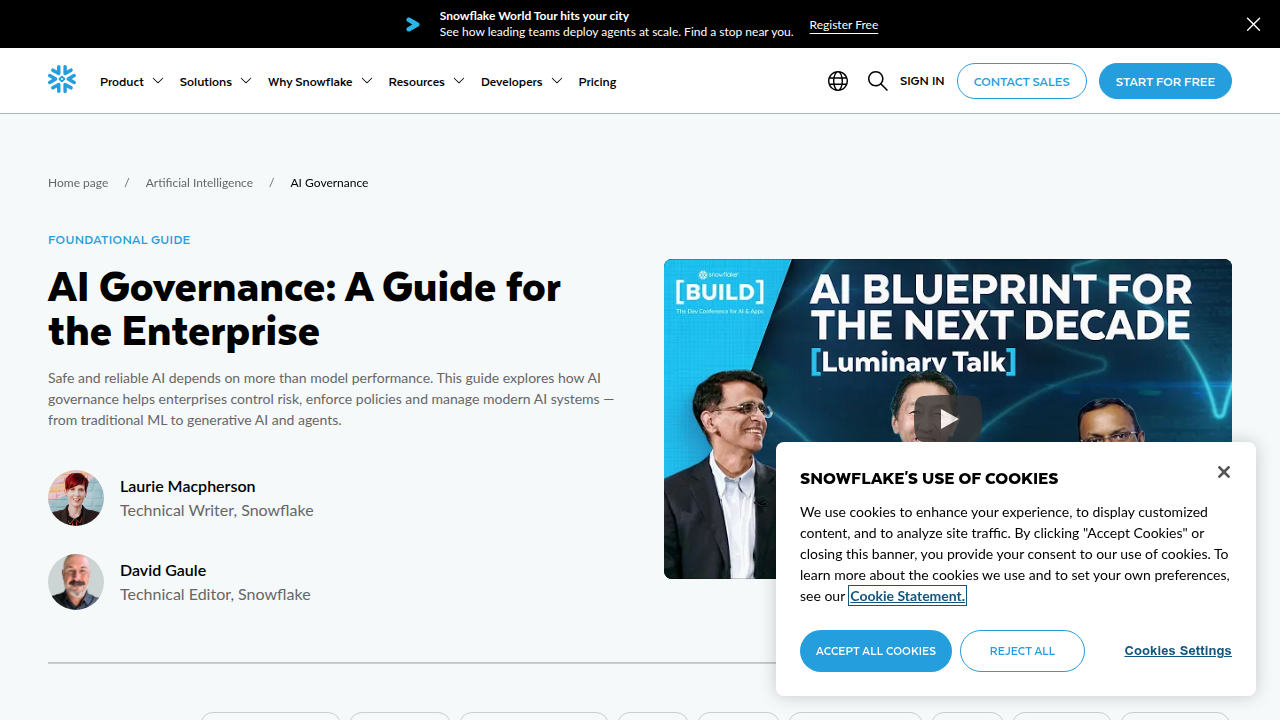Expand the Why Snowflake menu
1280x720 pixels.
[x=320, y=81]
